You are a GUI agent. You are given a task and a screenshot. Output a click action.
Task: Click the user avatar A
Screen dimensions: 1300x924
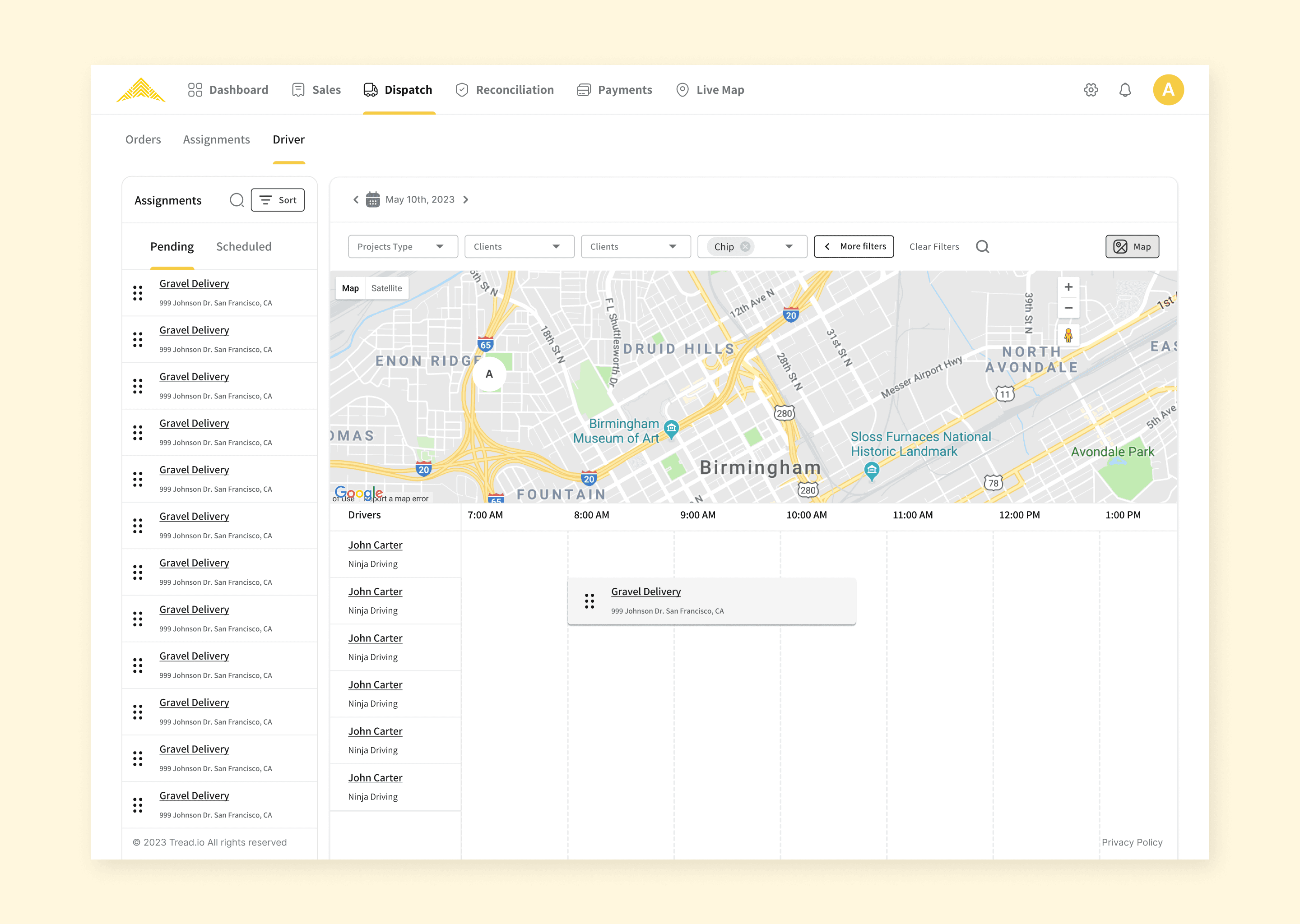point(1168,90)
